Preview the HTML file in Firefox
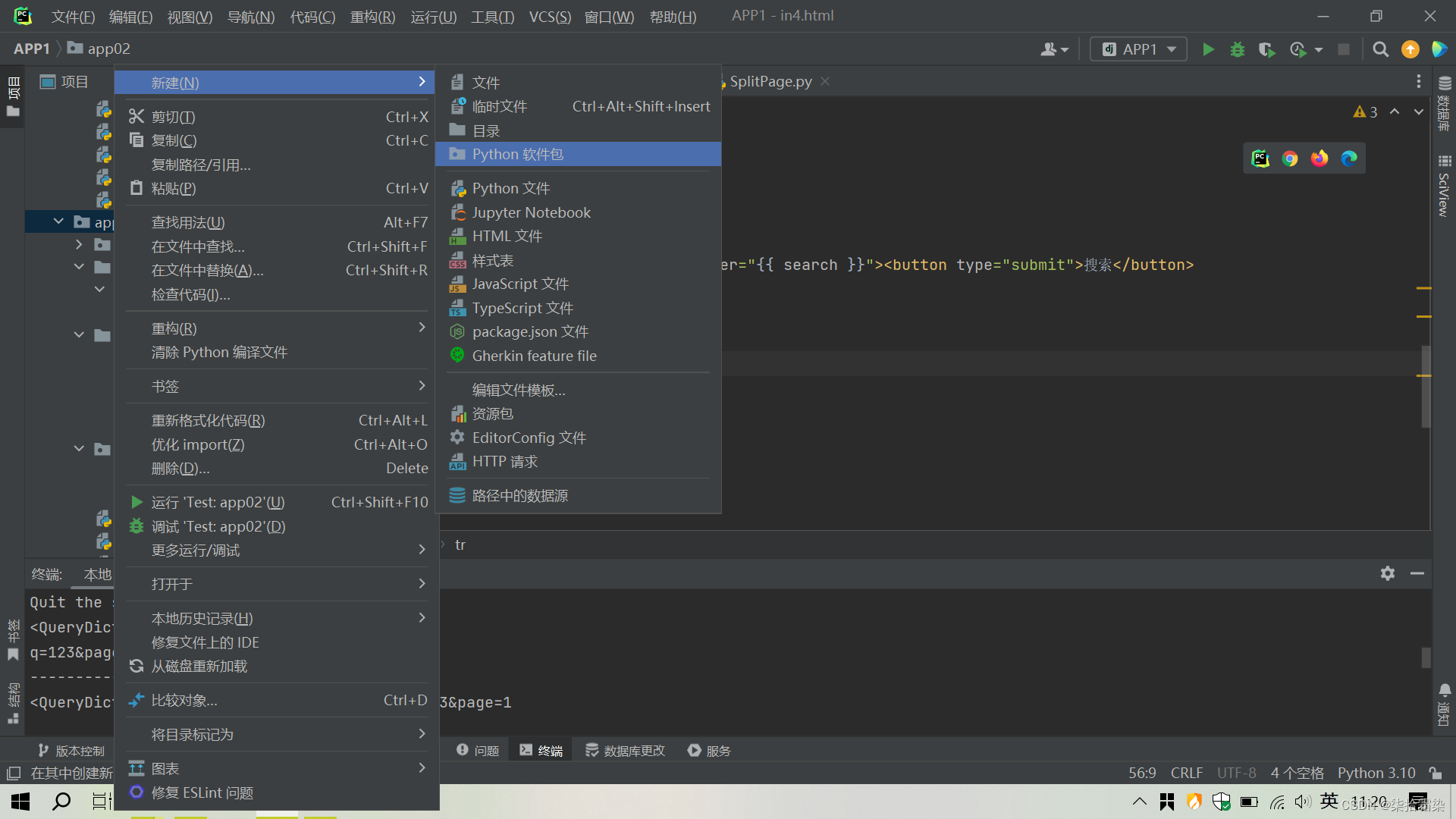This screenshot has width=1456, height=819. click(x=1319, y=158)
